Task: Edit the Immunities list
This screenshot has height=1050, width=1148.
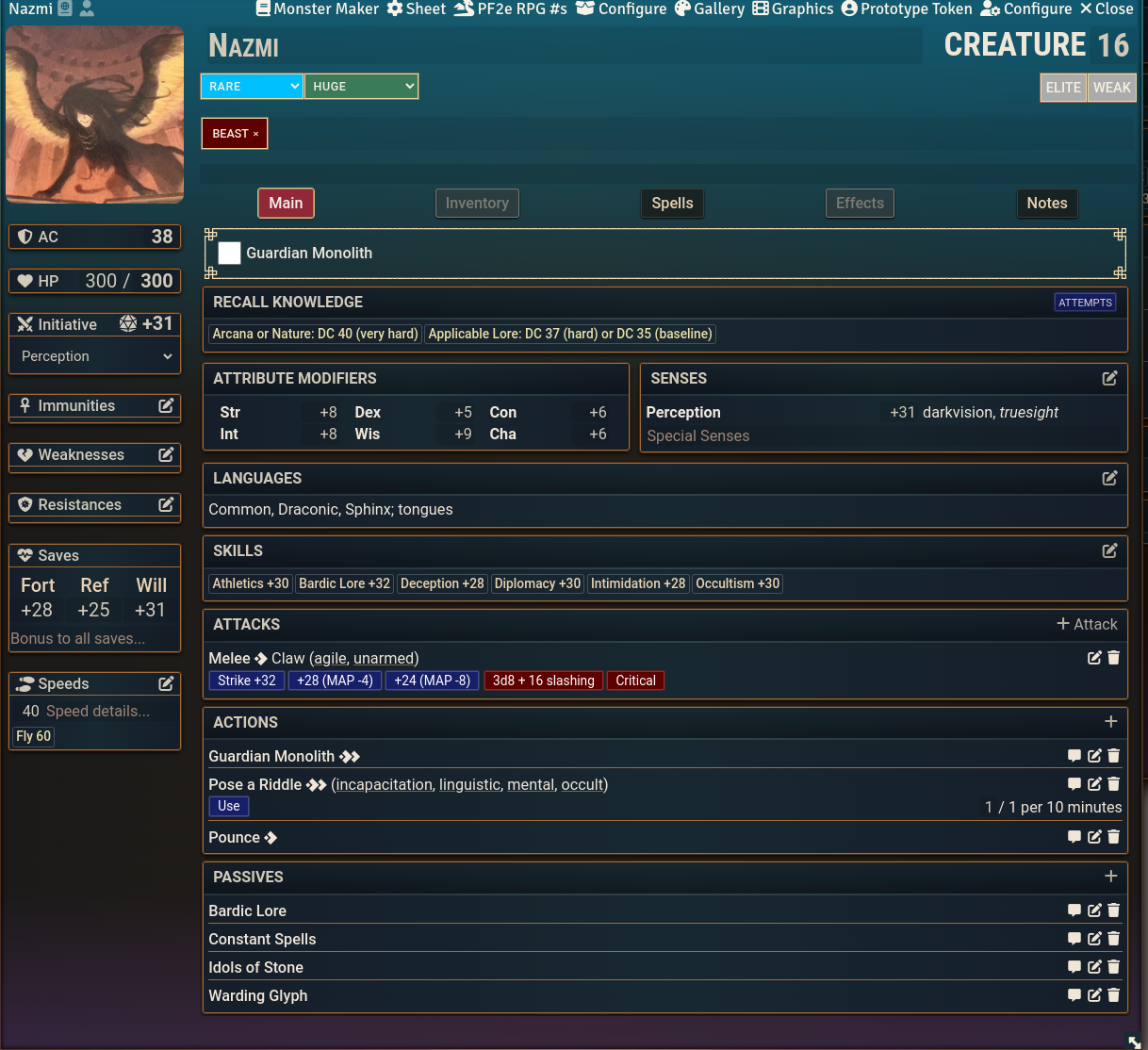Action: [166, 405]
